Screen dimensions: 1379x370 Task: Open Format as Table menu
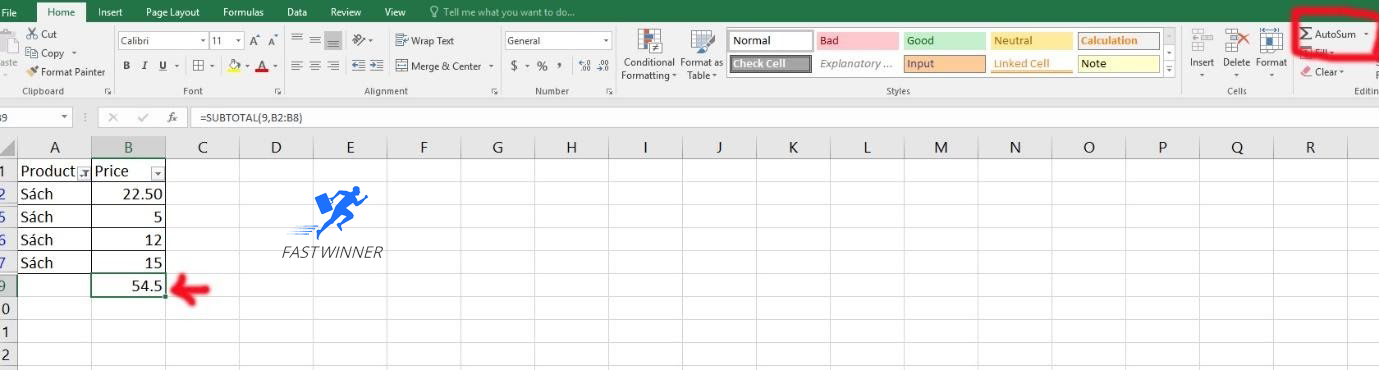point(702,55)
